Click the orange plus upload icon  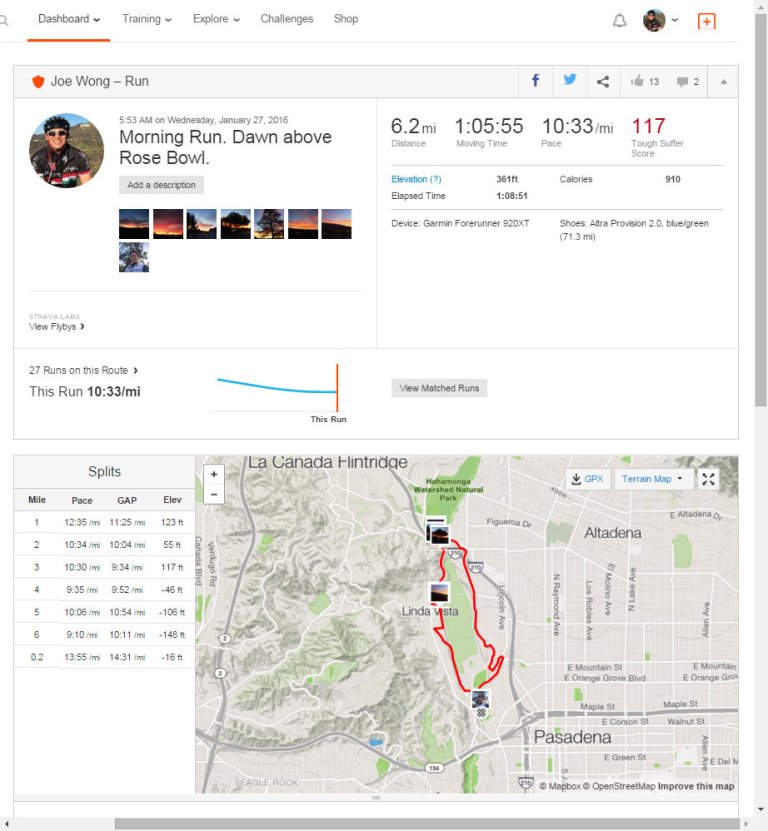tap(706, 21)
